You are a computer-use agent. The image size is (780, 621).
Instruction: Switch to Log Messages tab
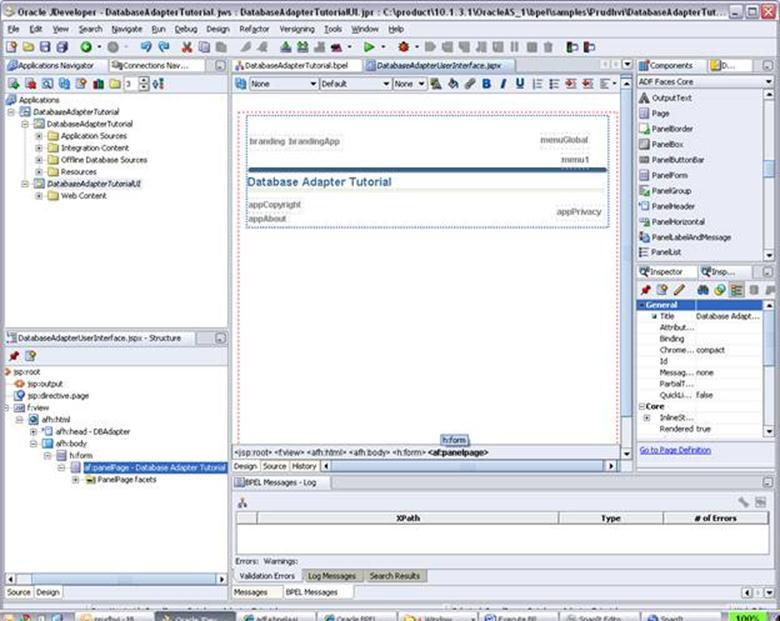coord(332,576)
